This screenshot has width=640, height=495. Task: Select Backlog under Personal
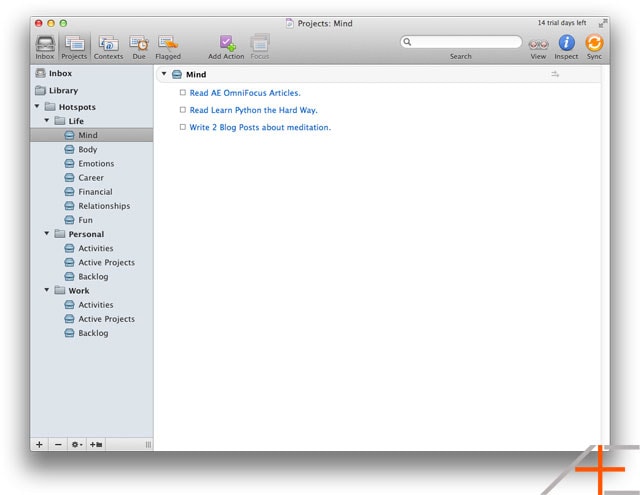click(92, 277)
